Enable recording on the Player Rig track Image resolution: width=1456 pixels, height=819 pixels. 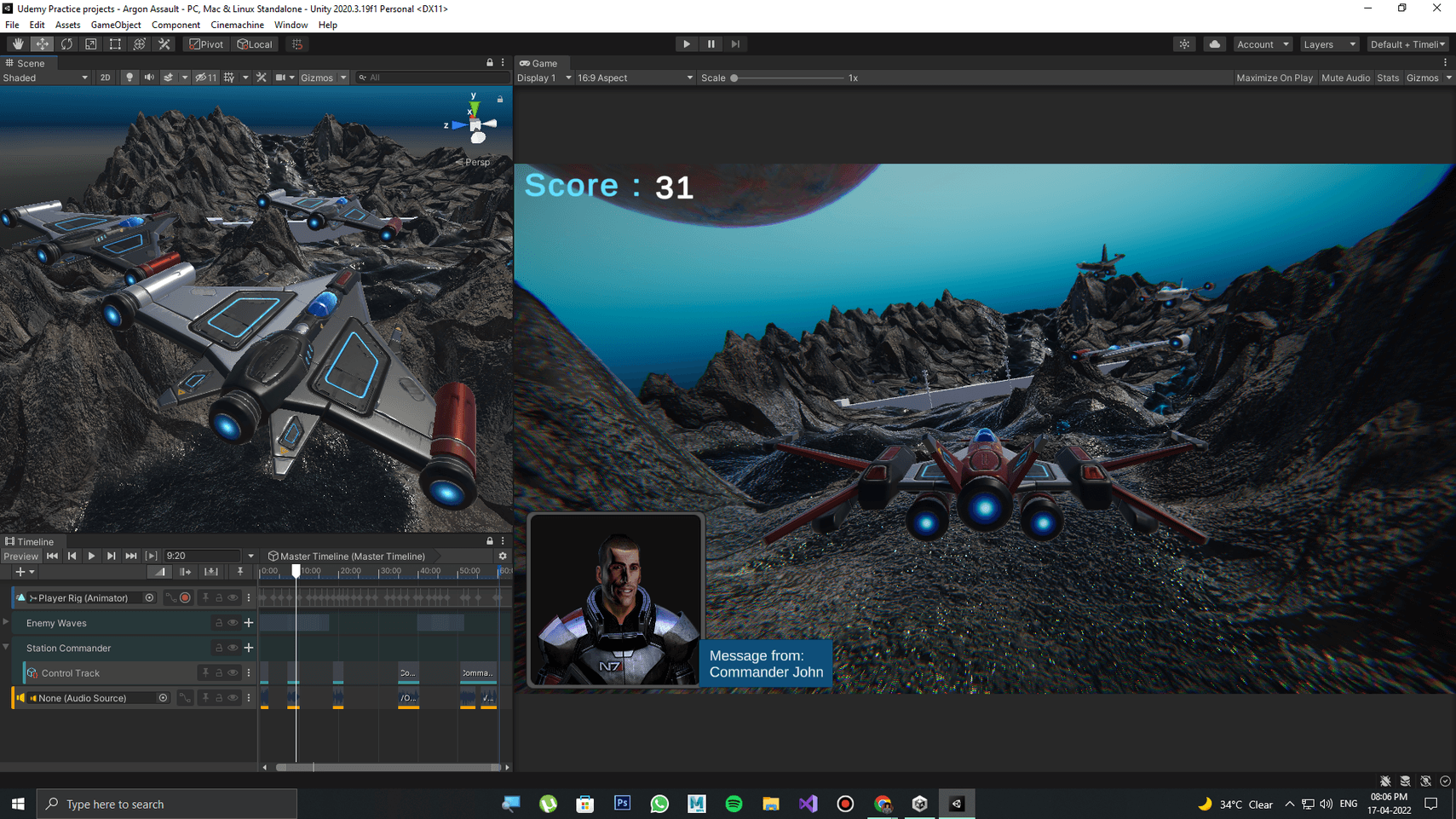[185, 598]
